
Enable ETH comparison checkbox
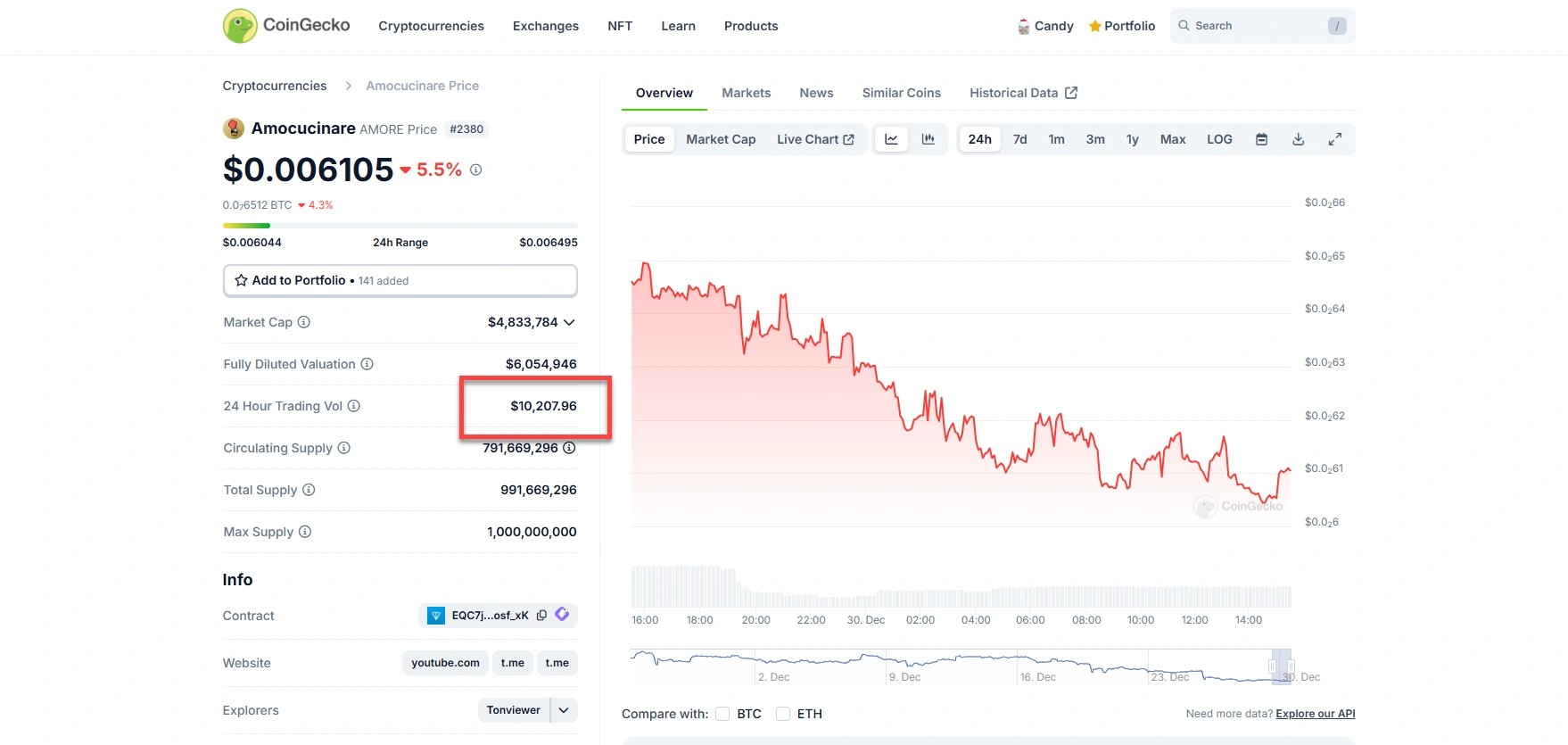pos(783,714)
